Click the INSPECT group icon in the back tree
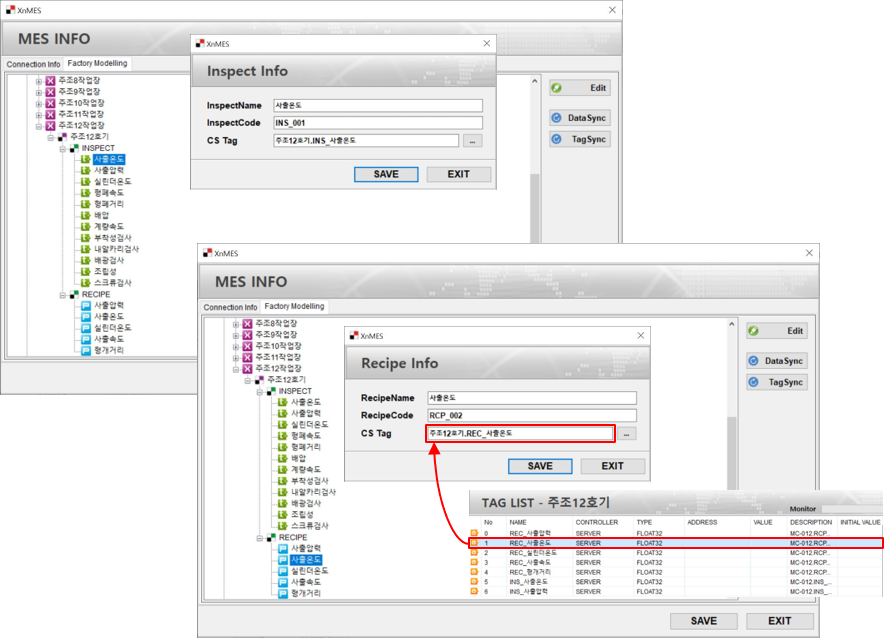Viewport: 884px width, 638px height. coord(74,148)
